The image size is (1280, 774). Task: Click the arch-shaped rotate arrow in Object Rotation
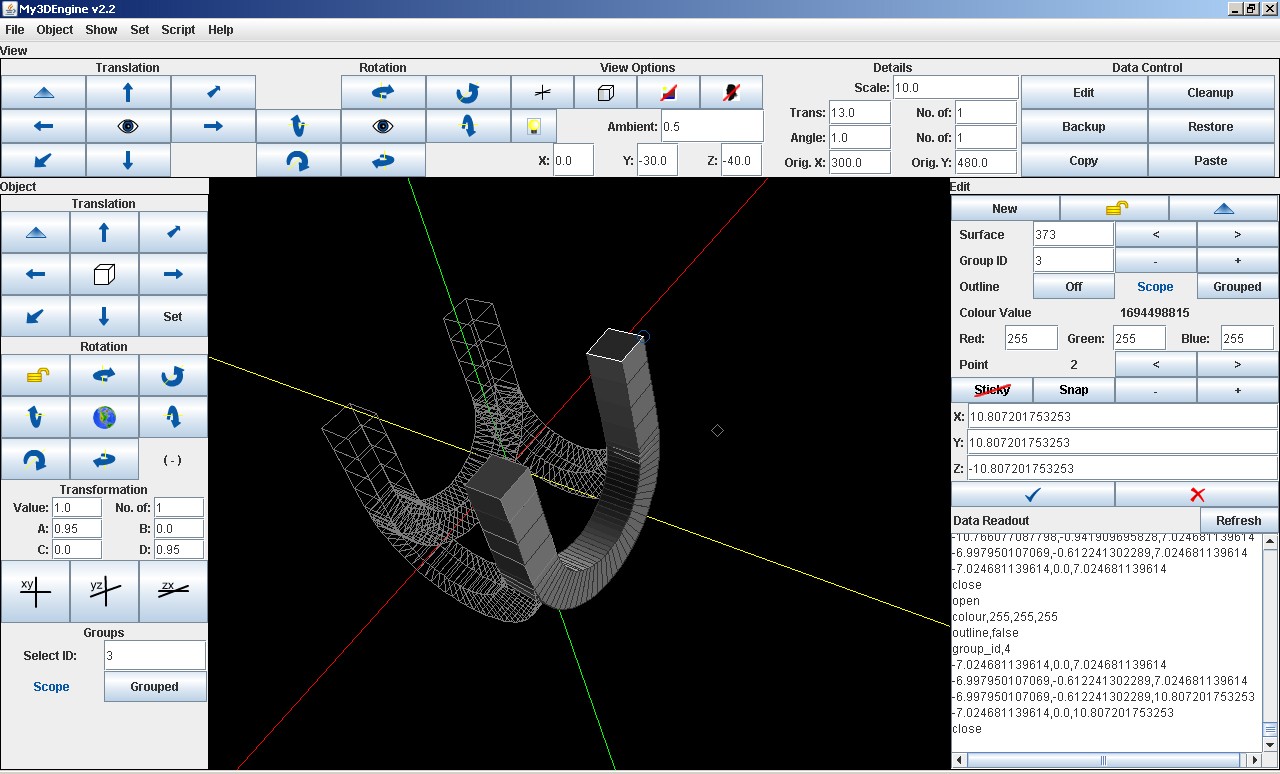35,459
